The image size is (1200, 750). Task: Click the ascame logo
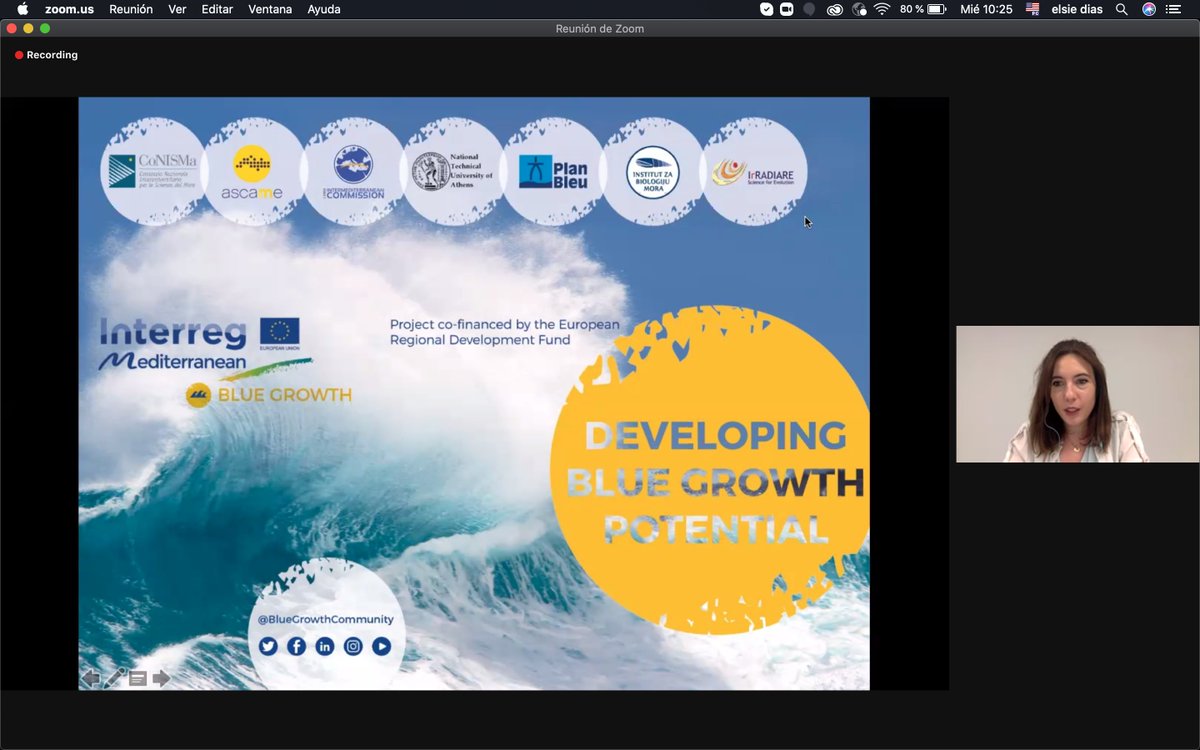tap(252, 172)
